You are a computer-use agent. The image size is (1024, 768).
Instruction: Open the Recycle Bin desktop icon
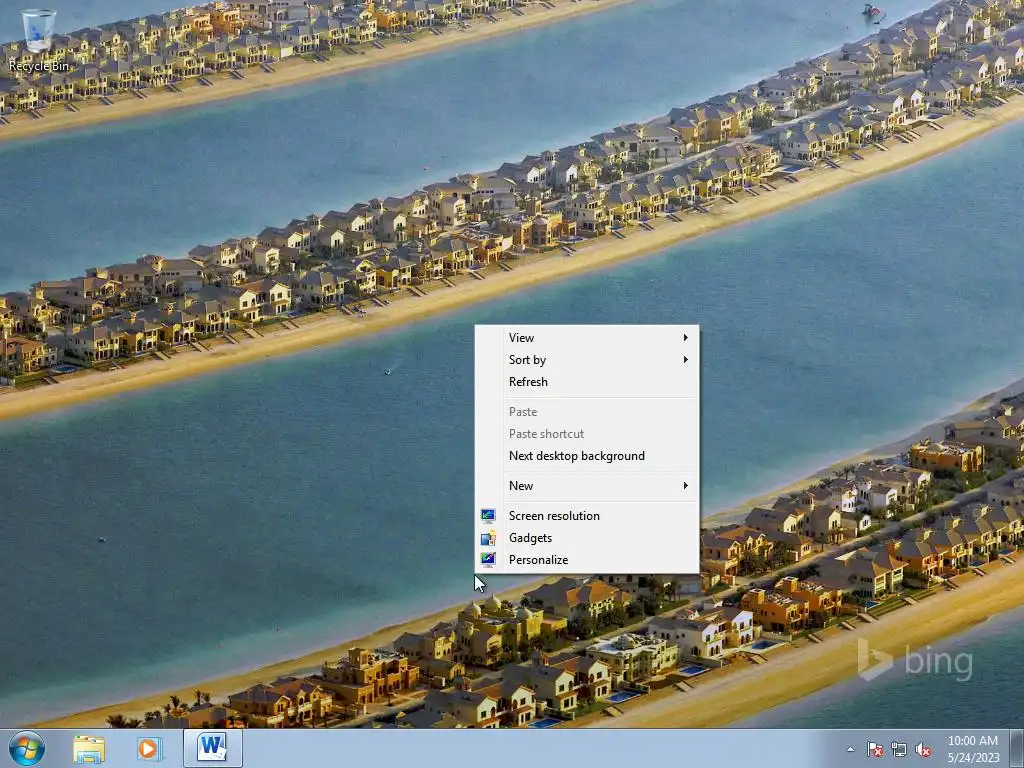[39, 40]
